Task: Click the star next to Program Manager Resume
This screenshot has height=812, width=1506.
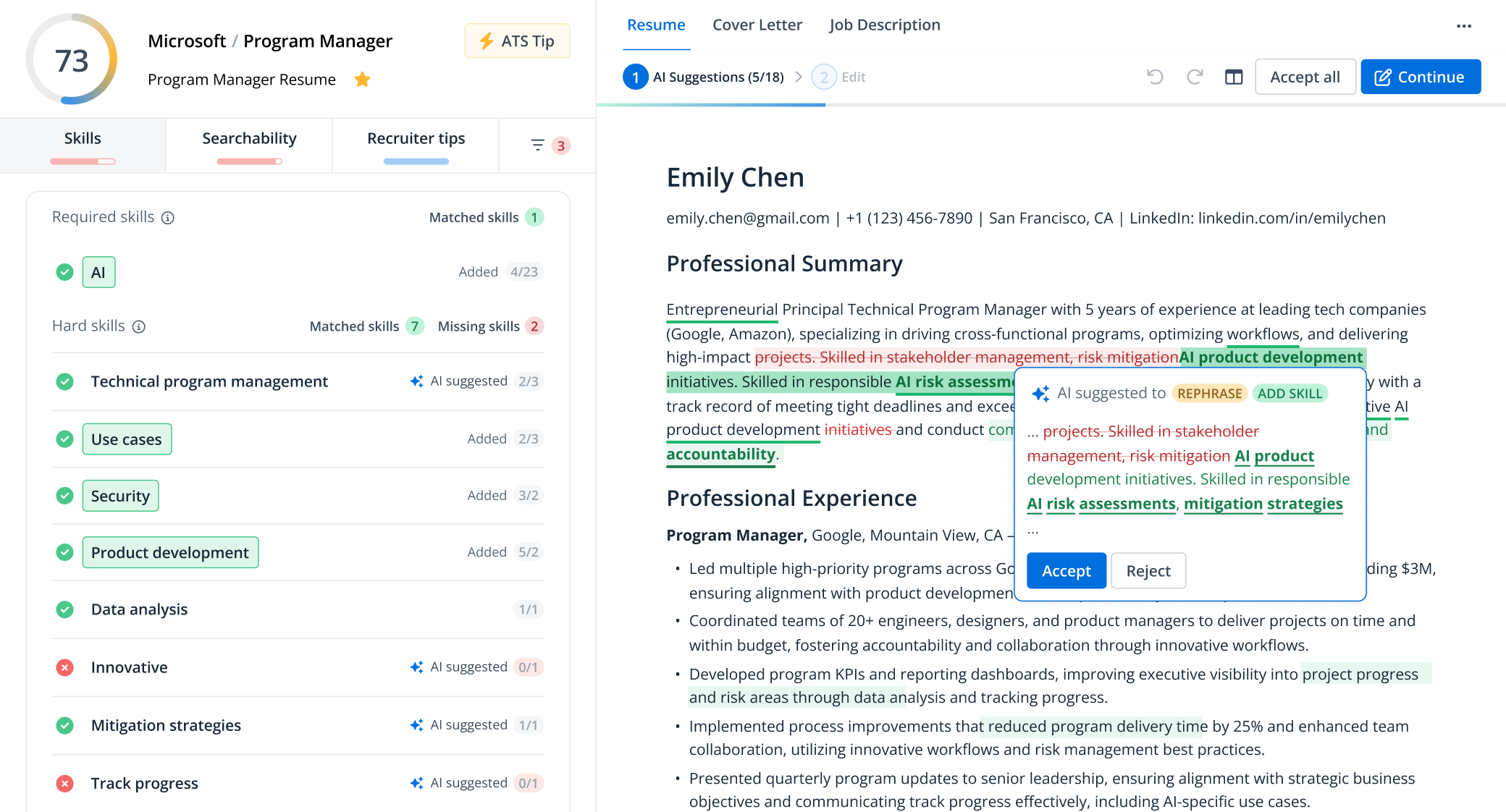Action: [x=362, y=80]
